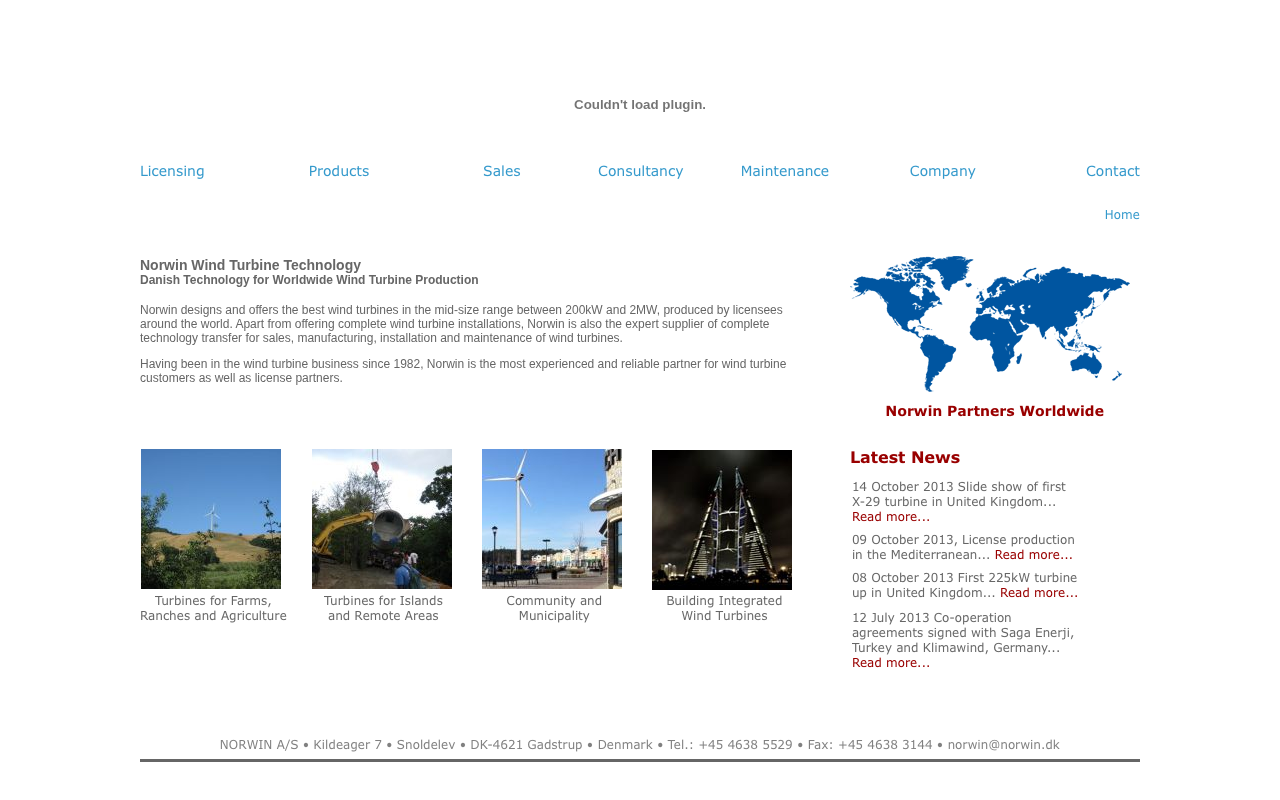The image size is (1280, 800).
Task: Read more on the 14 October 2013 X-29 slide show
Action: point(891,517)
